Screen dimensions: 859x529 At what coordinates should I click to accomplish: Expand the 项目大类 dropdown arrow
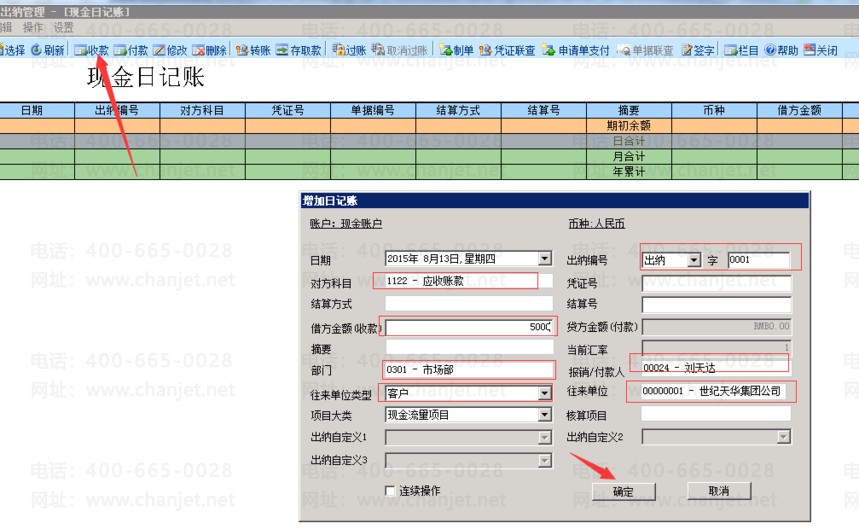point(545,415)
